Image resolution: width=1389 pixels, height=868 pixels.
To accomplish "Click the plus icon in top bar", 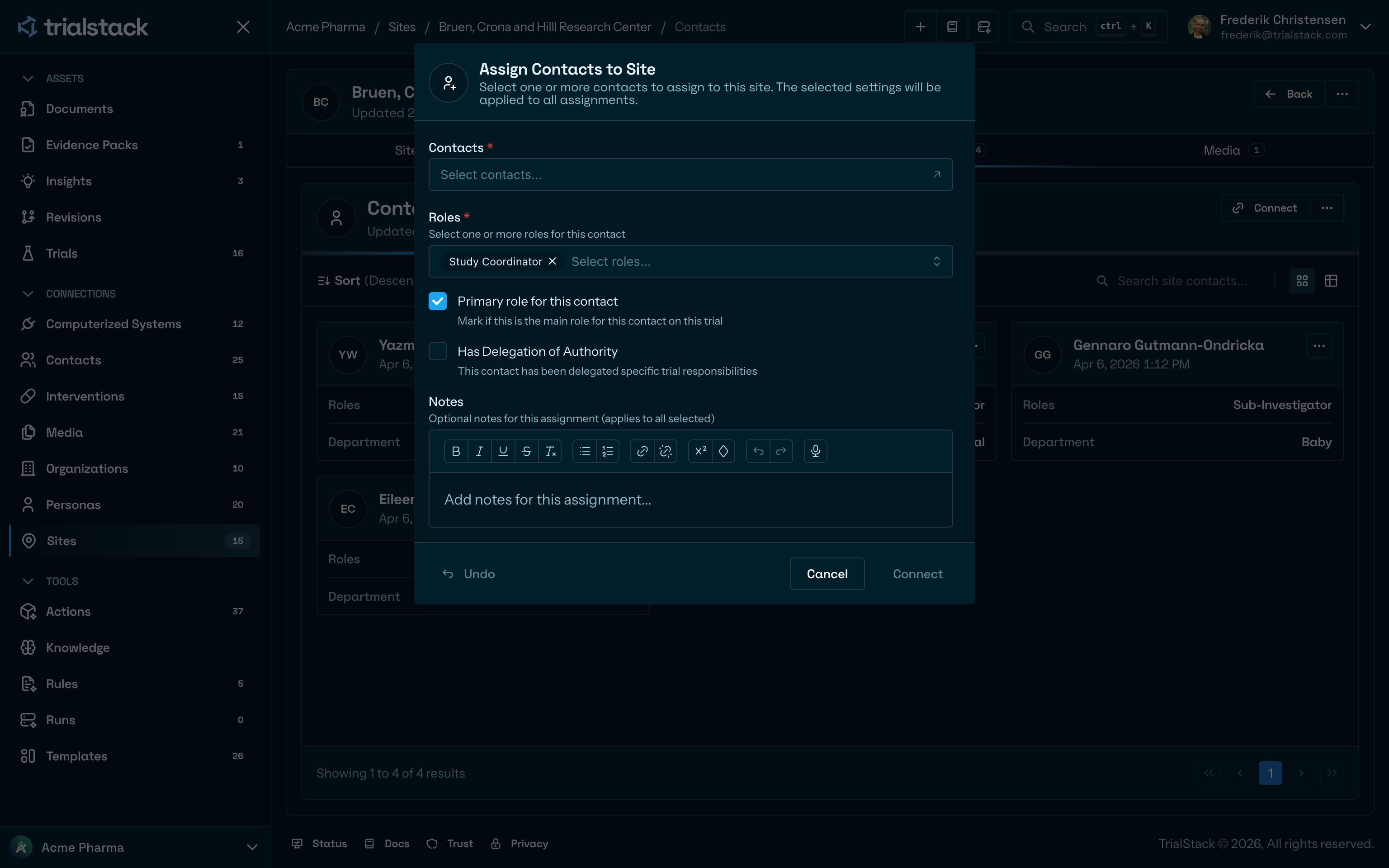I will pos(920,27).
